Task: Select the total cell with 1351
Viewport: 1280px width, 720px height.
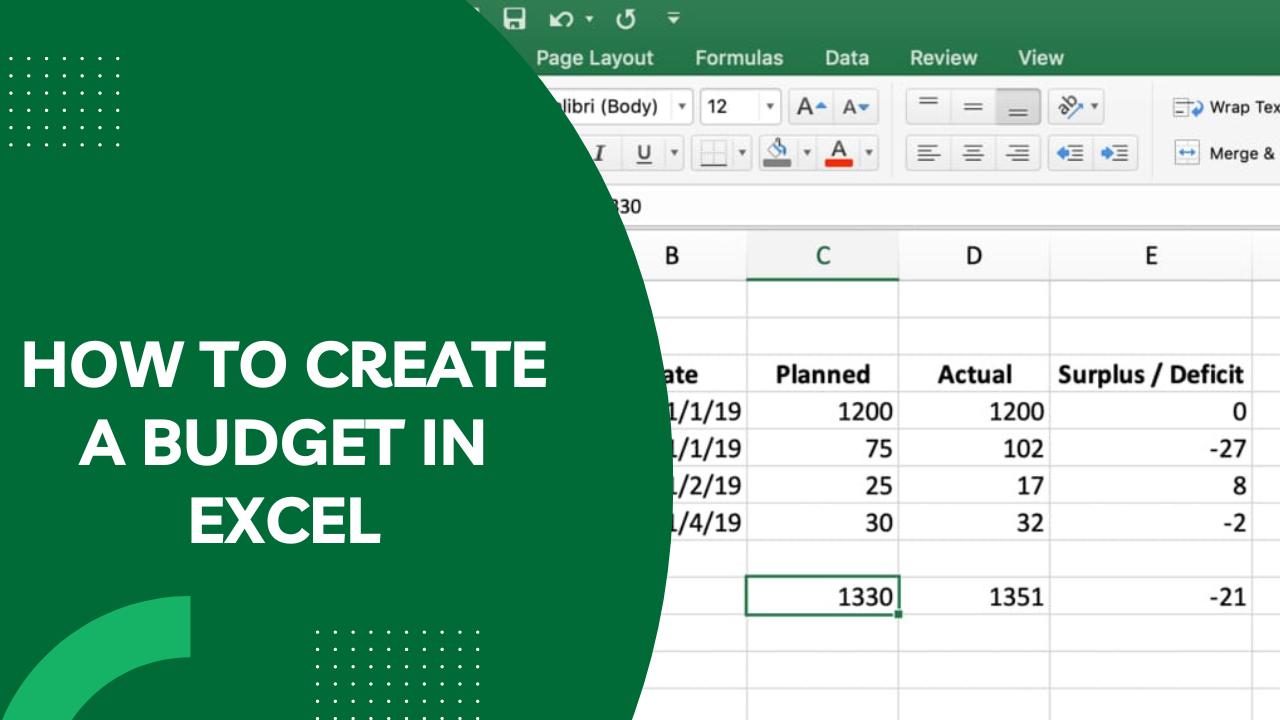Action: [x=974, y=596]
